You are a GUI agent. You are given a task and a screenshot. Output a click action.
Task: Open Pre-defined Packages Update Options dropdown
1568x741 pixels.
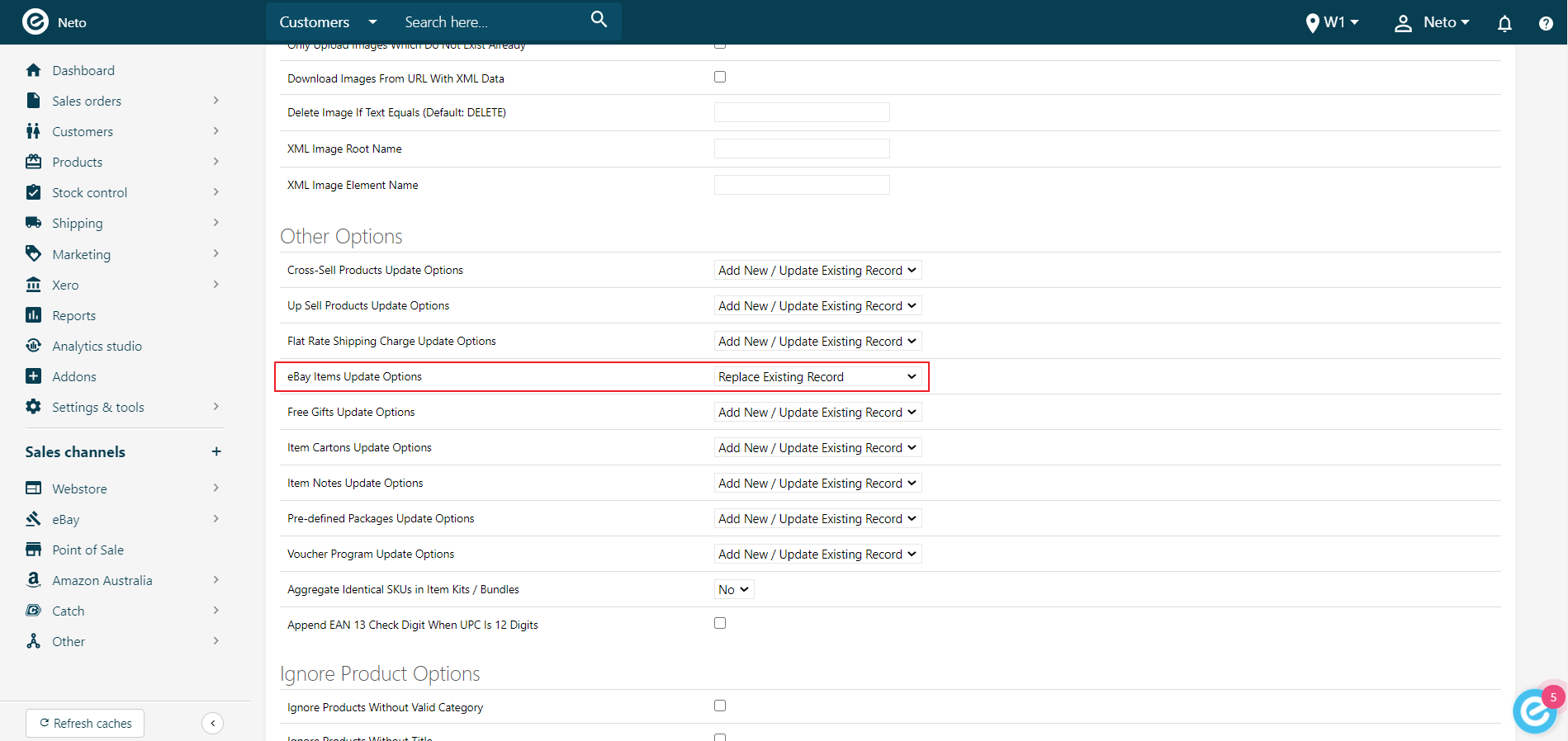click(817, 518)
